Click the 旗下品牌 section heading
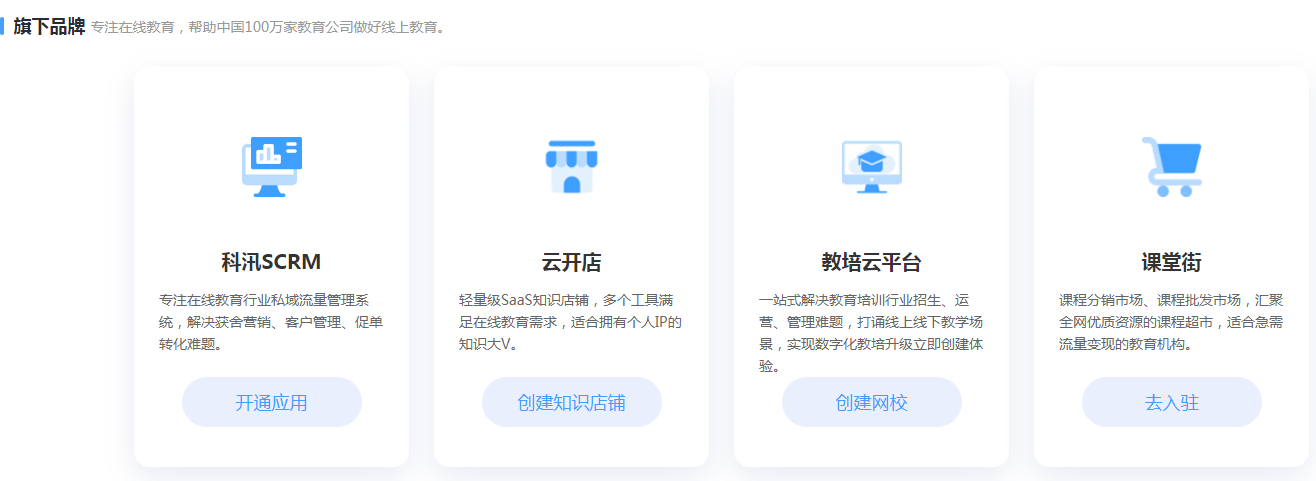This screenshot has height=481, width=1316. 49,26
